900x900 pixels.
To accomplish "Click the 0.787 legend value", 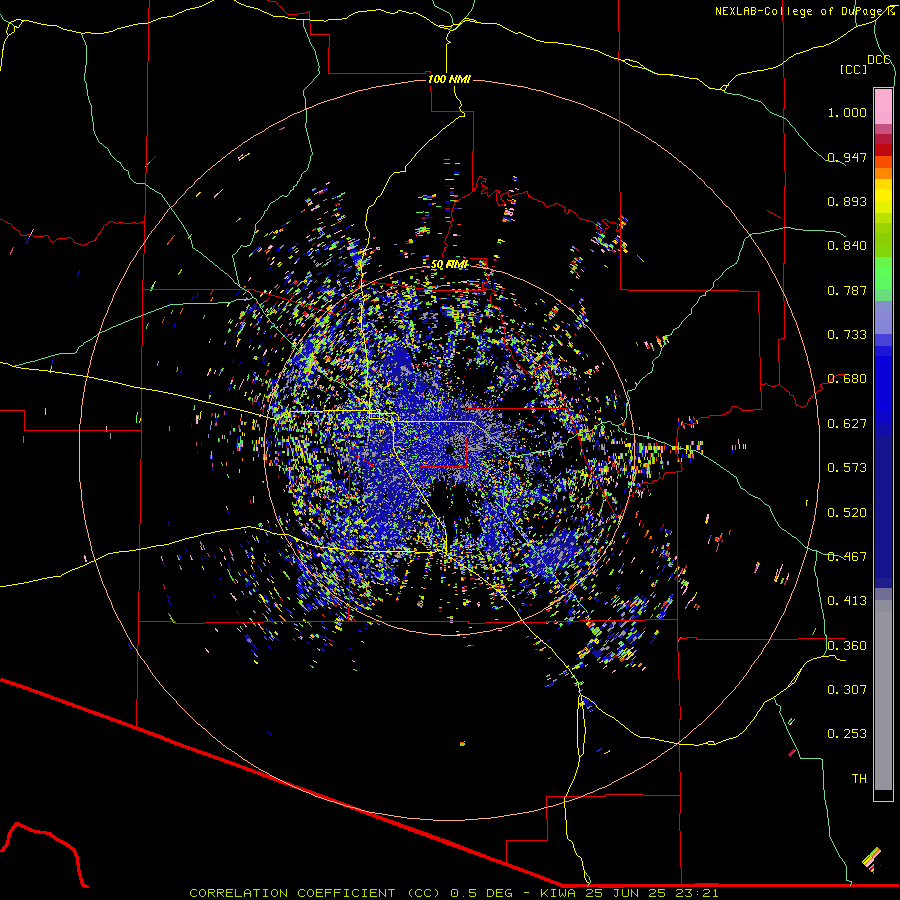I will point(847,290).
